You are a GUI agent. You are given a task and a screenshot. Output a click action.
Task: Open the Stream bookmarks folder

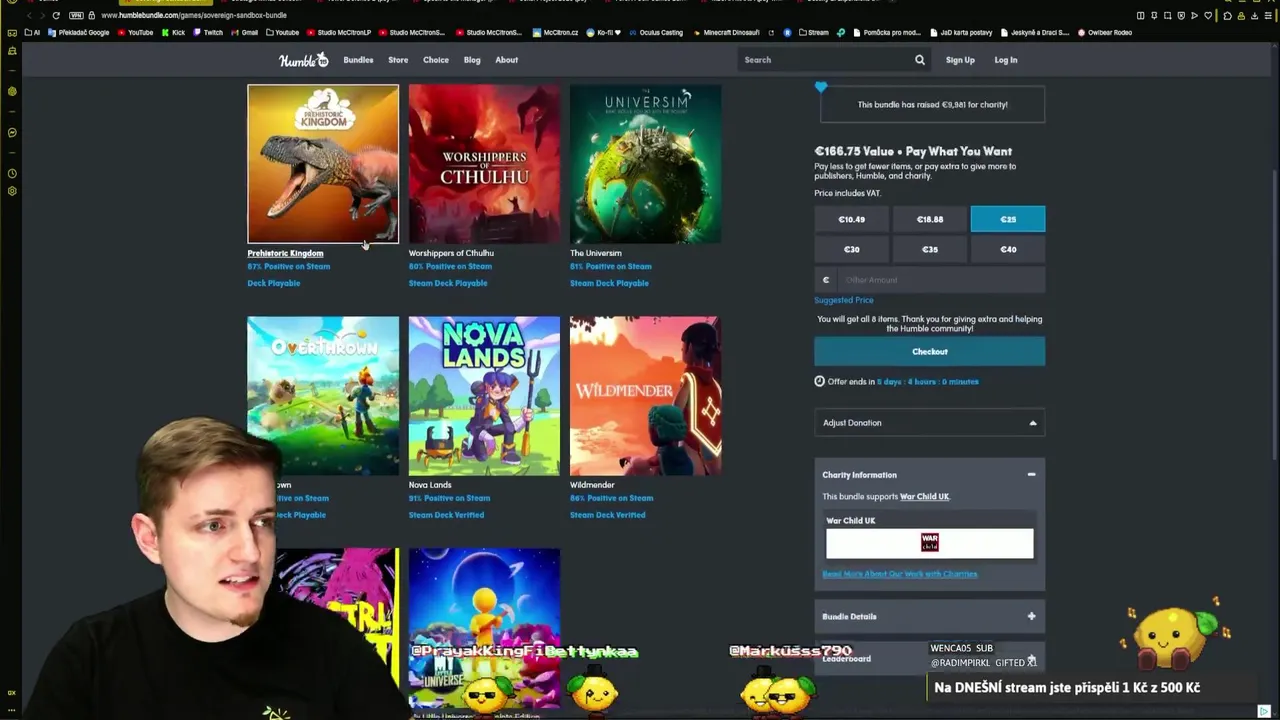click(813, 32)
